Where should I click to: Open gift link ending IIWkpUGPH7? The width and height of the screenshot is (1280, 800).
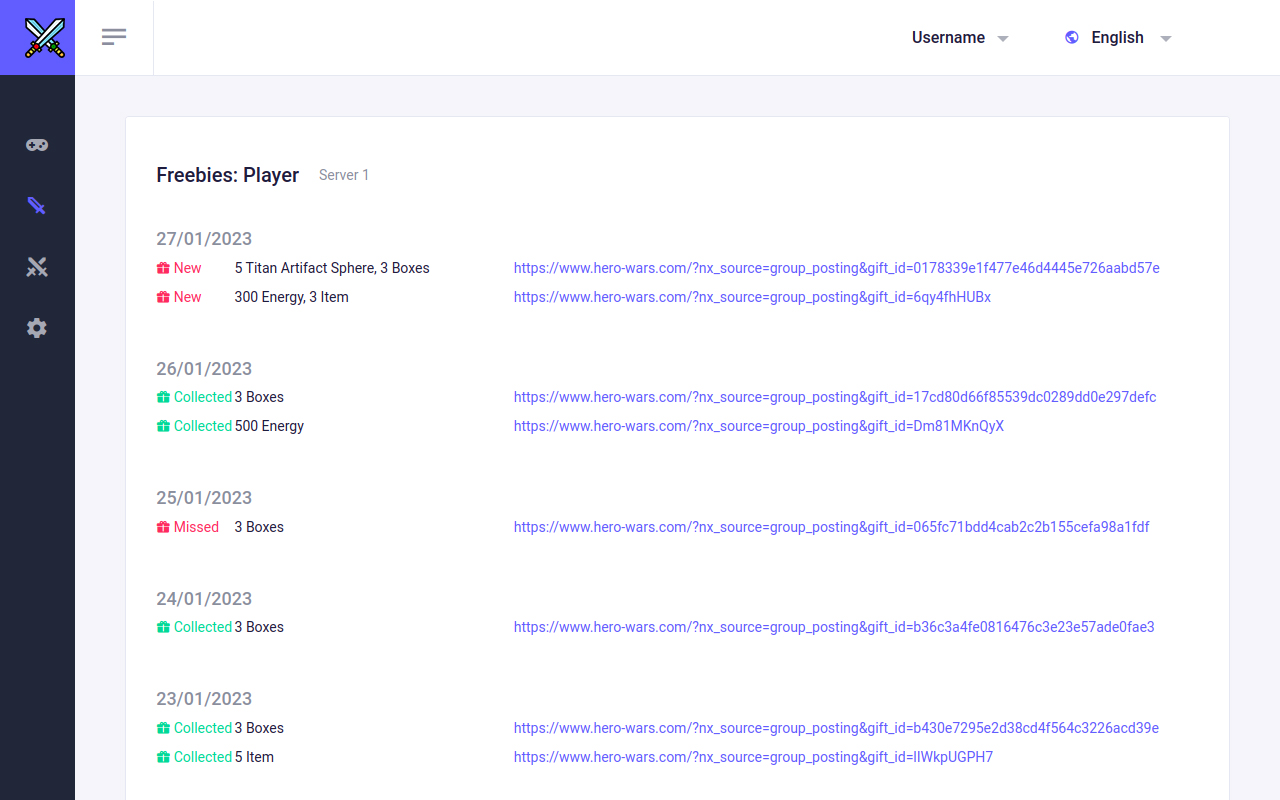click(x=754, y=757)
